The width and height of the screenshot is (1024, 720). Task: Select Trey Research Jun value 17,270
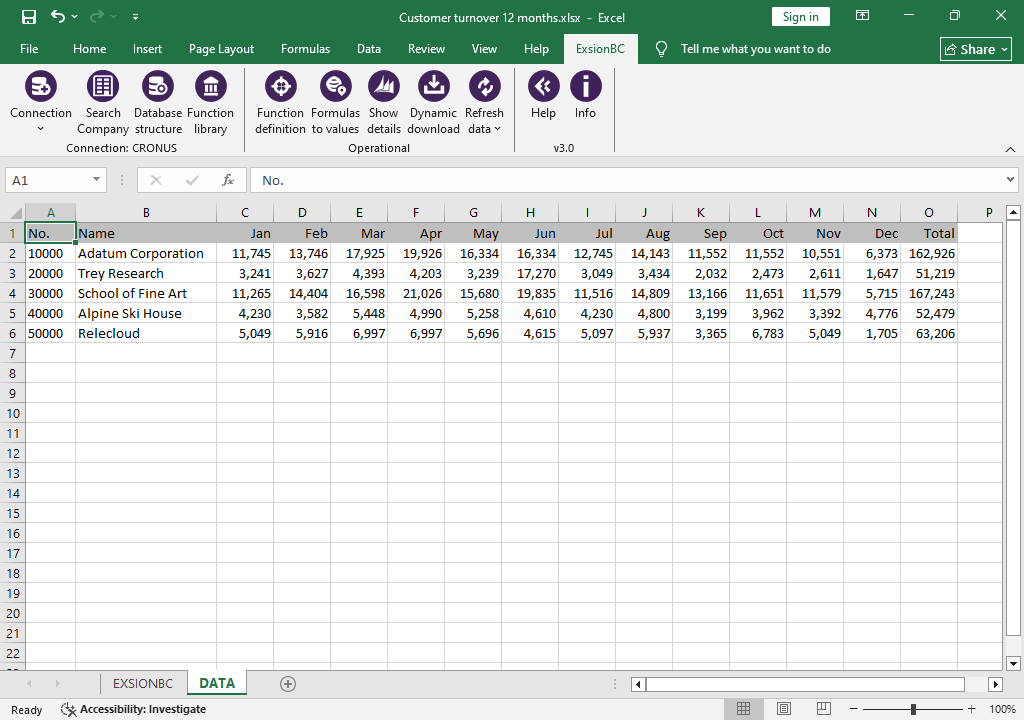(x=530, y=273)
